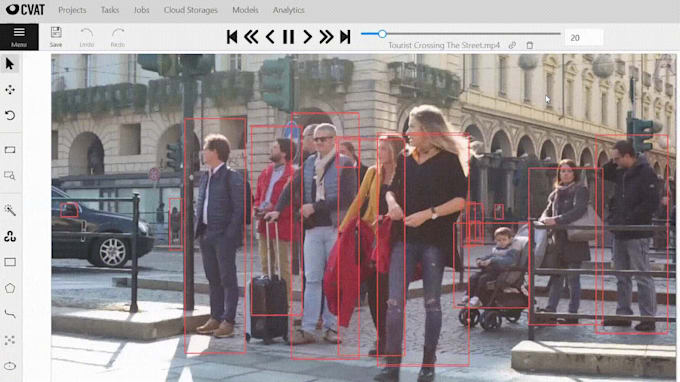Select the zoom region tool
The width and height of the screenshot is (680, 382).
tap(10, 176)
